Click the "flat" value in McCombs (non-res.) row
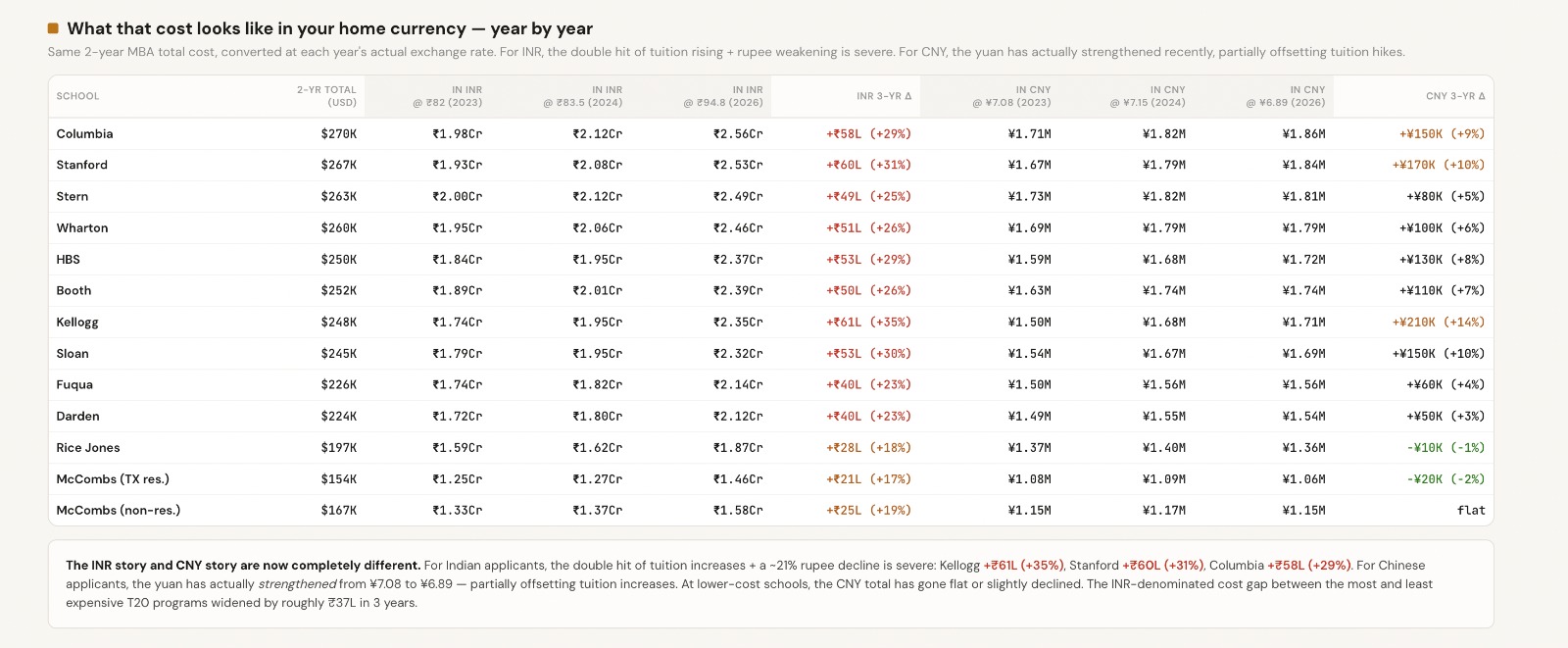The width and height of the screenshot is (1568, 648). [x=1470, y=511]
